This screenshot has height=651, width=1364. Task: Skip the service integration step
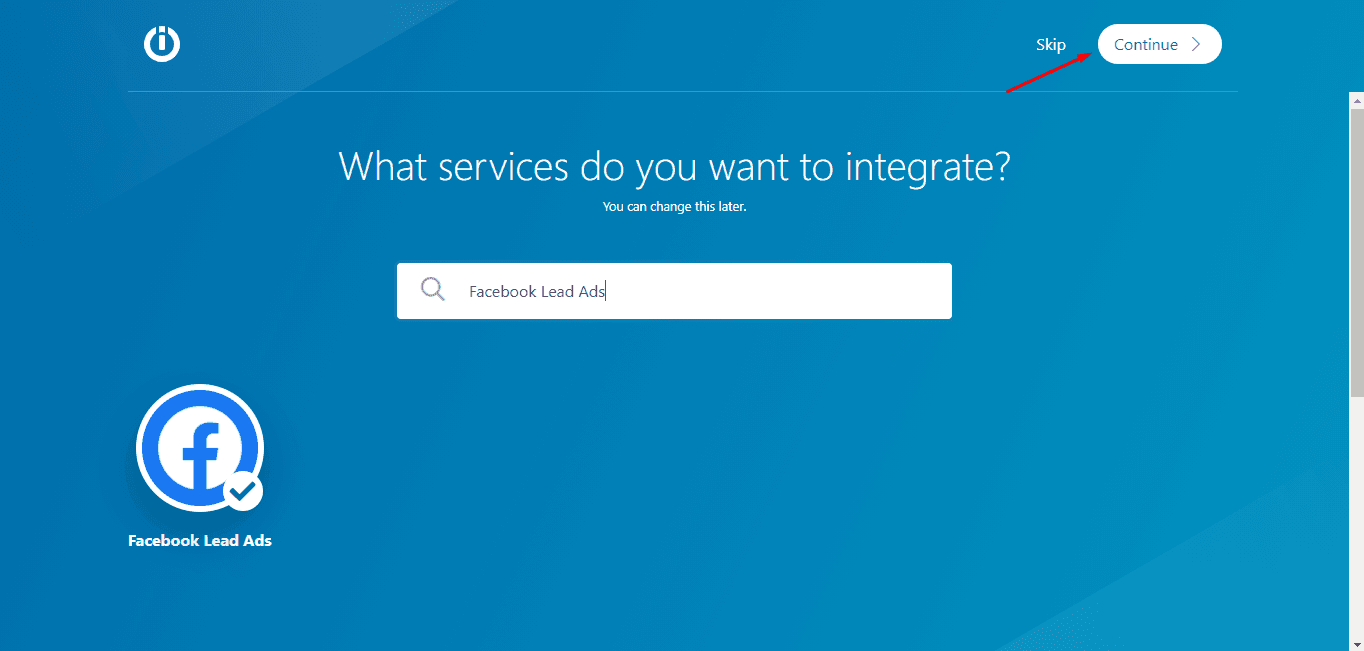tap(1050, 45)
